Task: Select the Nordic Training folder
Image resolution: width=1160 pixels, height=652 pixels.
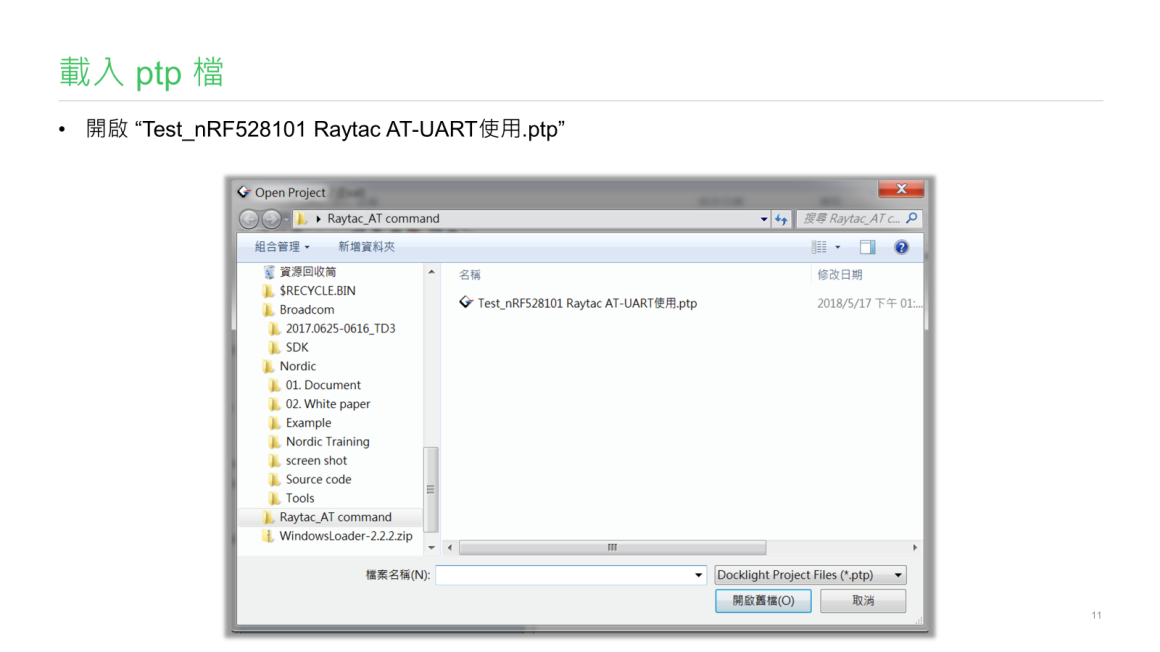Action: [327, 442]
